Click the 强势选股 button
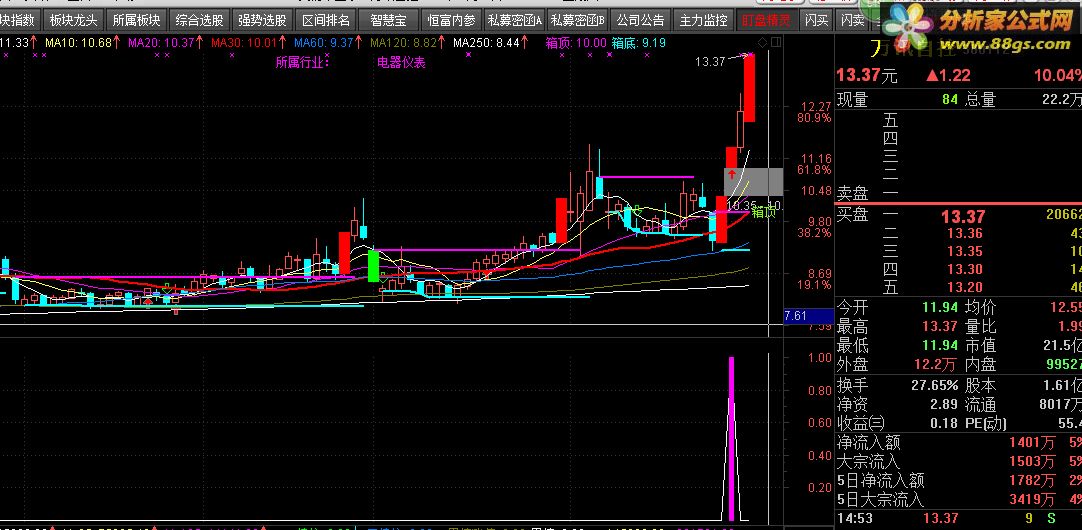 (262, 20)
